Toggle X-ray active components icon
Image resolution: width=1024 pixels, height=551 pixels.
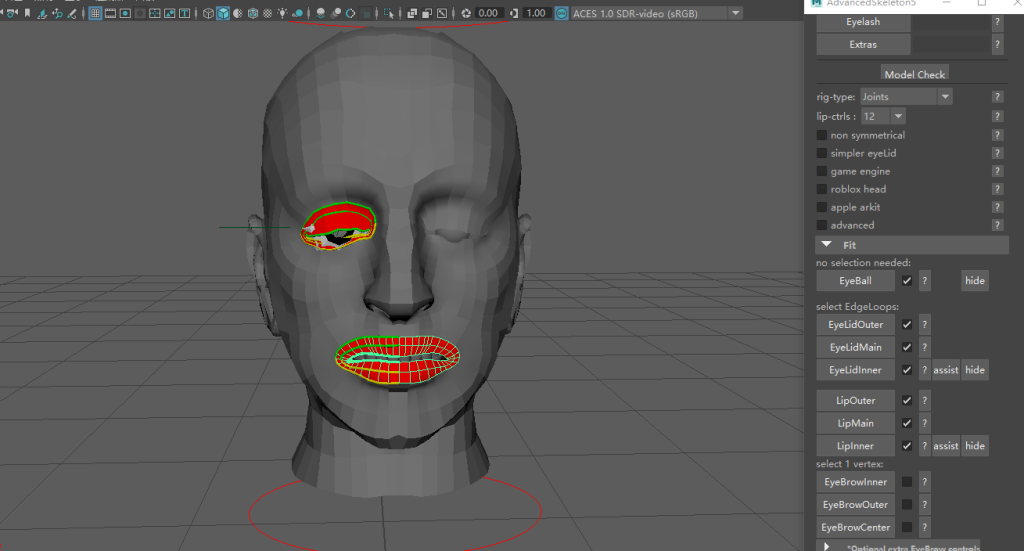tap(427, 13)
